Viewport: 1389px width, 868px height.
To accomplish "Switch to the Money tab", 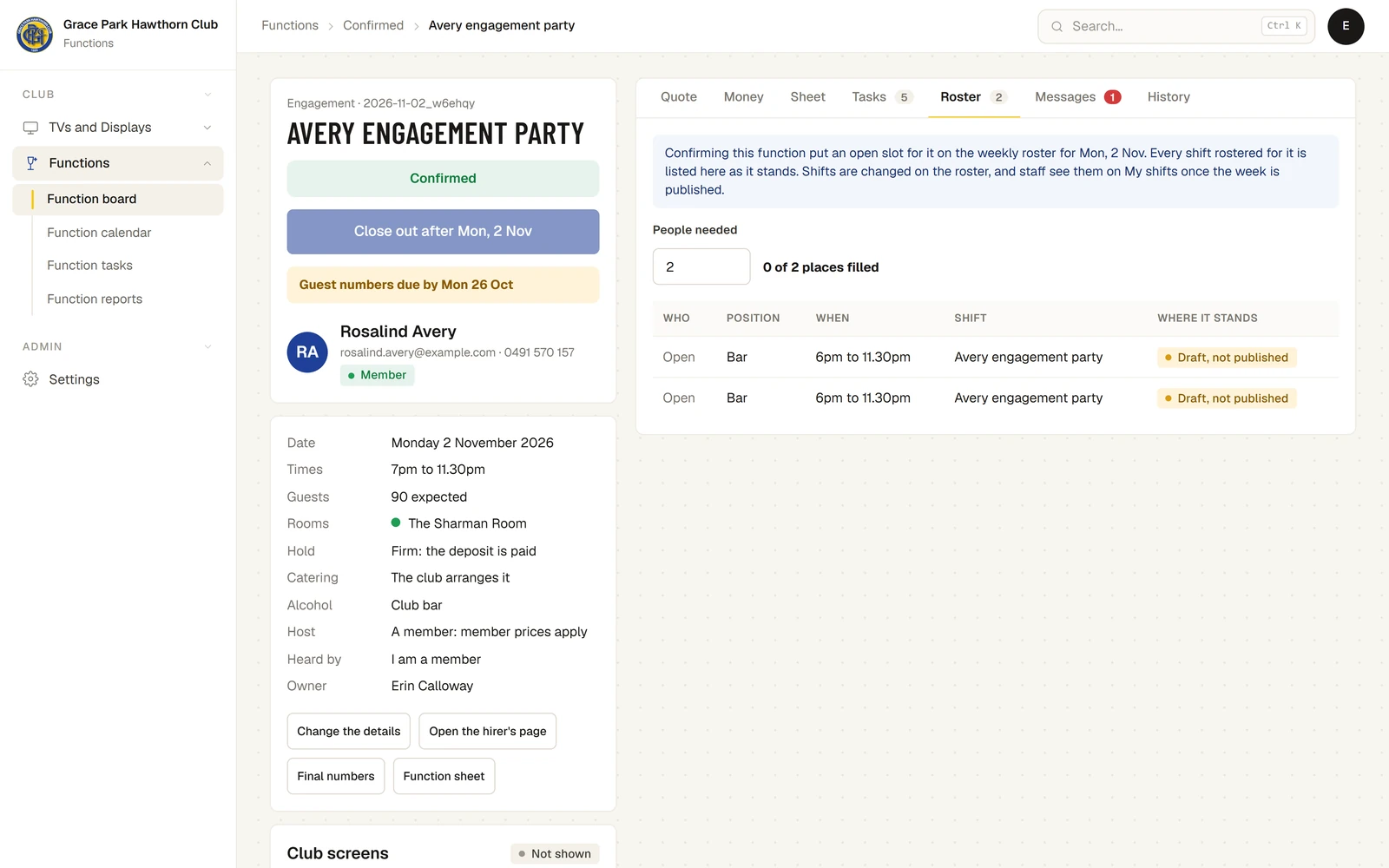I will [x=744, y=97].
